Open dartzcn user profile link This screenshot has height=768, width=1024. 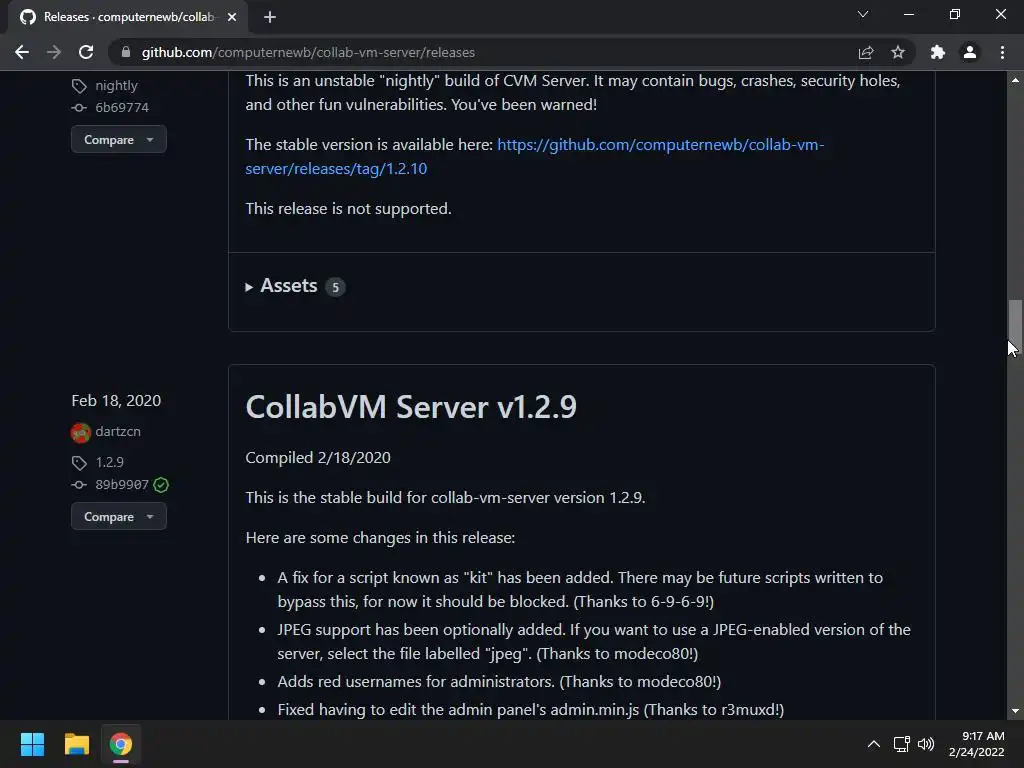118,432
